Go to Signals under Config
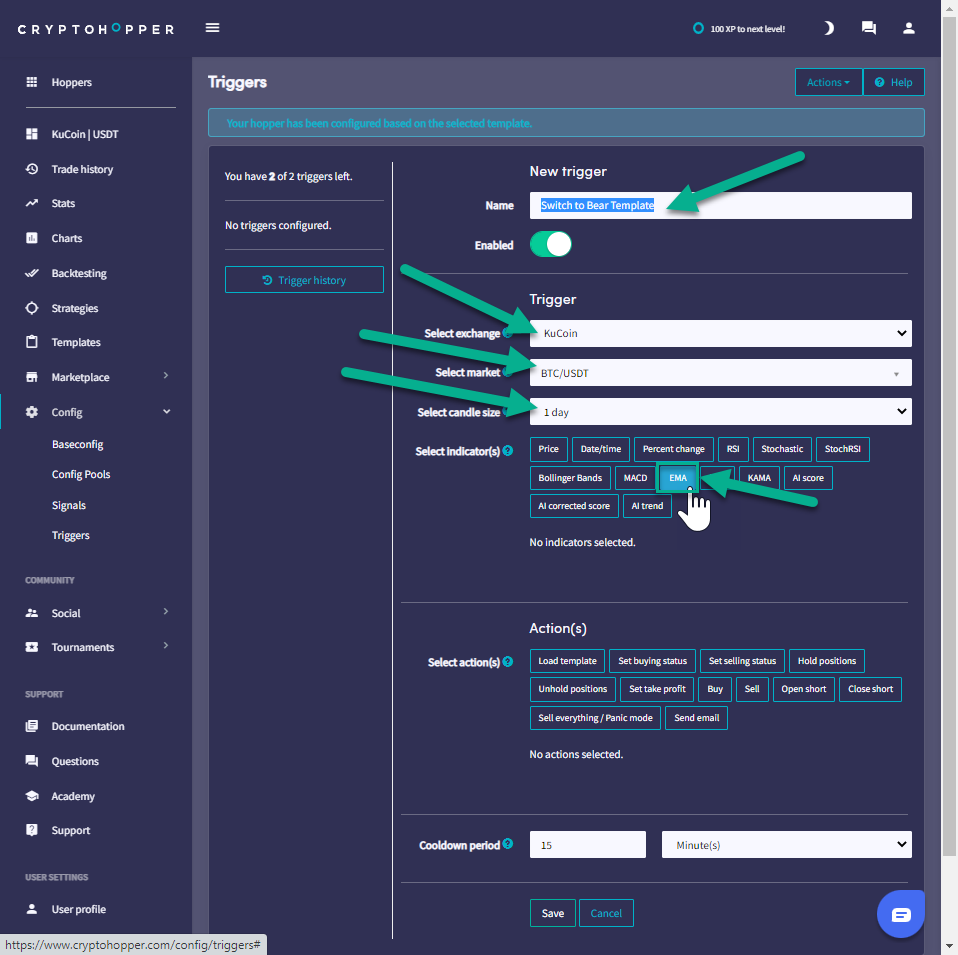The width and height of the screenshot is (958, 955). 69,505
